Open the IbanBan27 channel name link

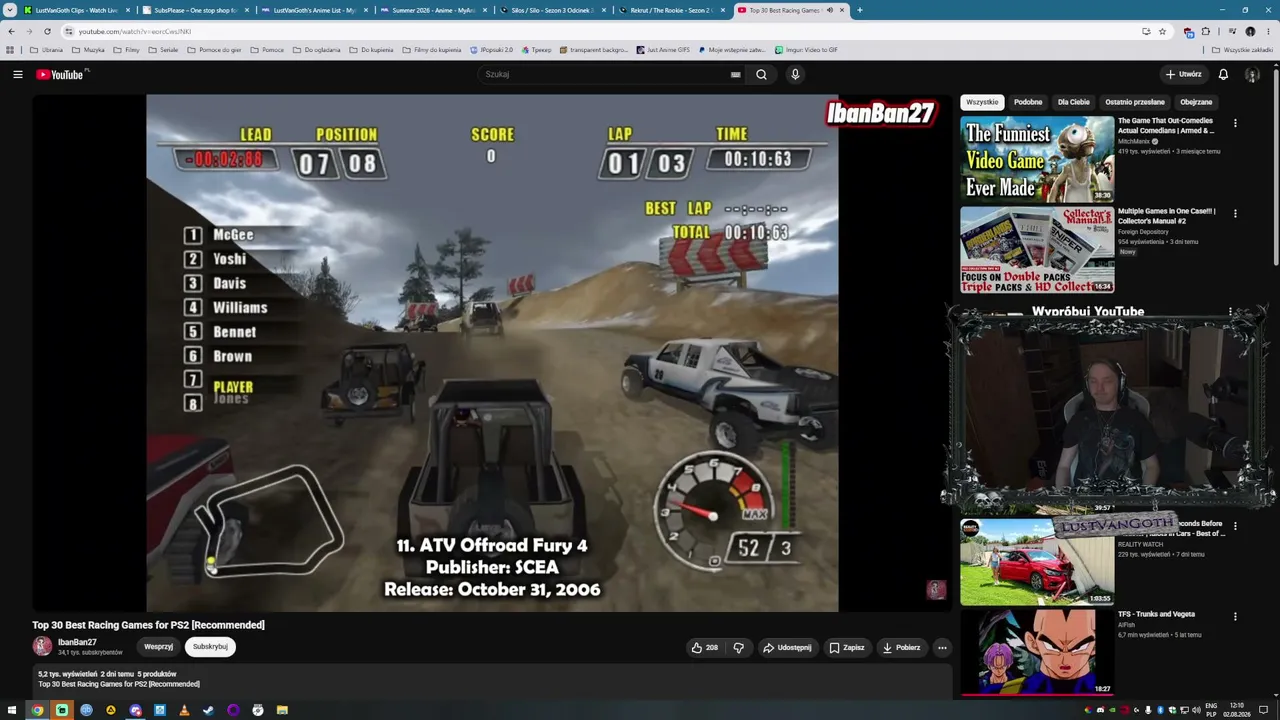77,642
